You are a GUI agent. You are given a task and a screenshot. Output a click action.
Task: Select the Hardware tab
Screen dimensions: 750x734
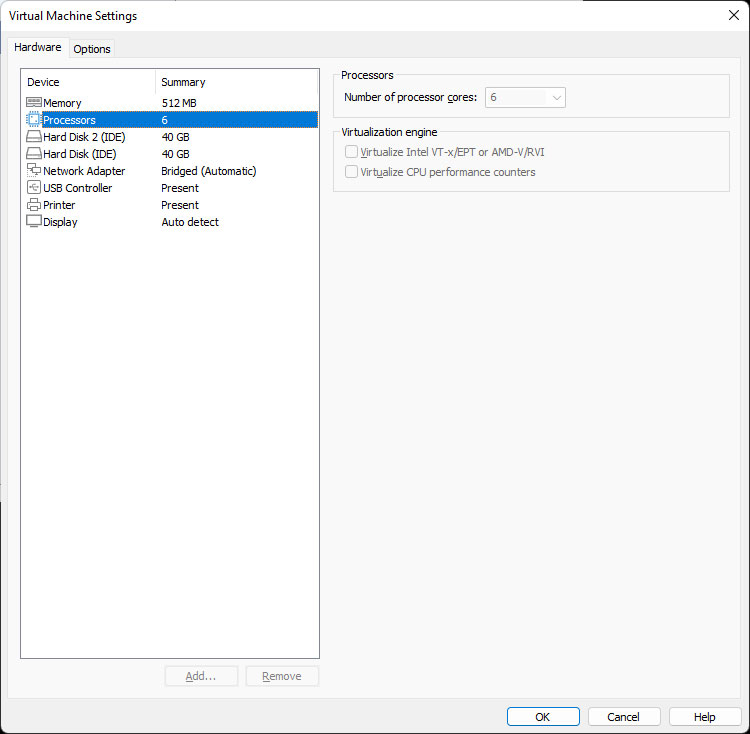[38, 48]
